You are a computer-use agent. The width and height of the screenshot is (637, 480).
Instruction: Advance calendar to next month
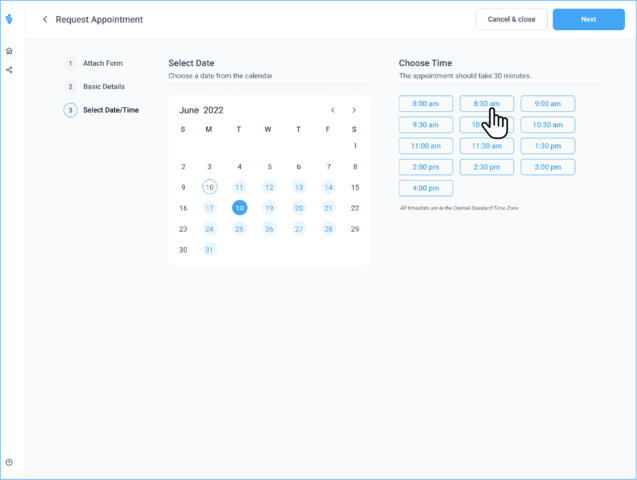click(x=354, y=110)
